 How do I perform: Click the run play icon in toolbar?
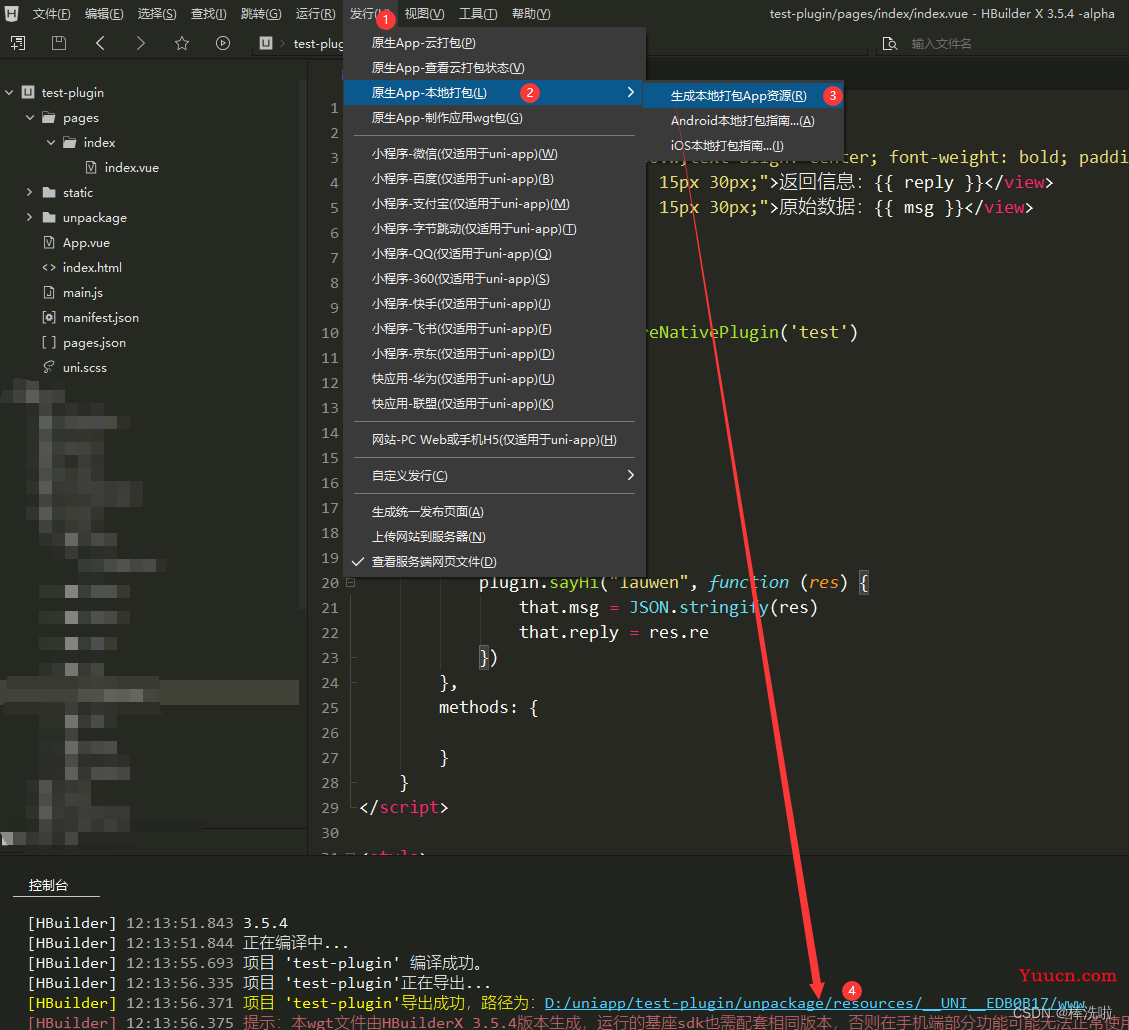tap(223, 43)
